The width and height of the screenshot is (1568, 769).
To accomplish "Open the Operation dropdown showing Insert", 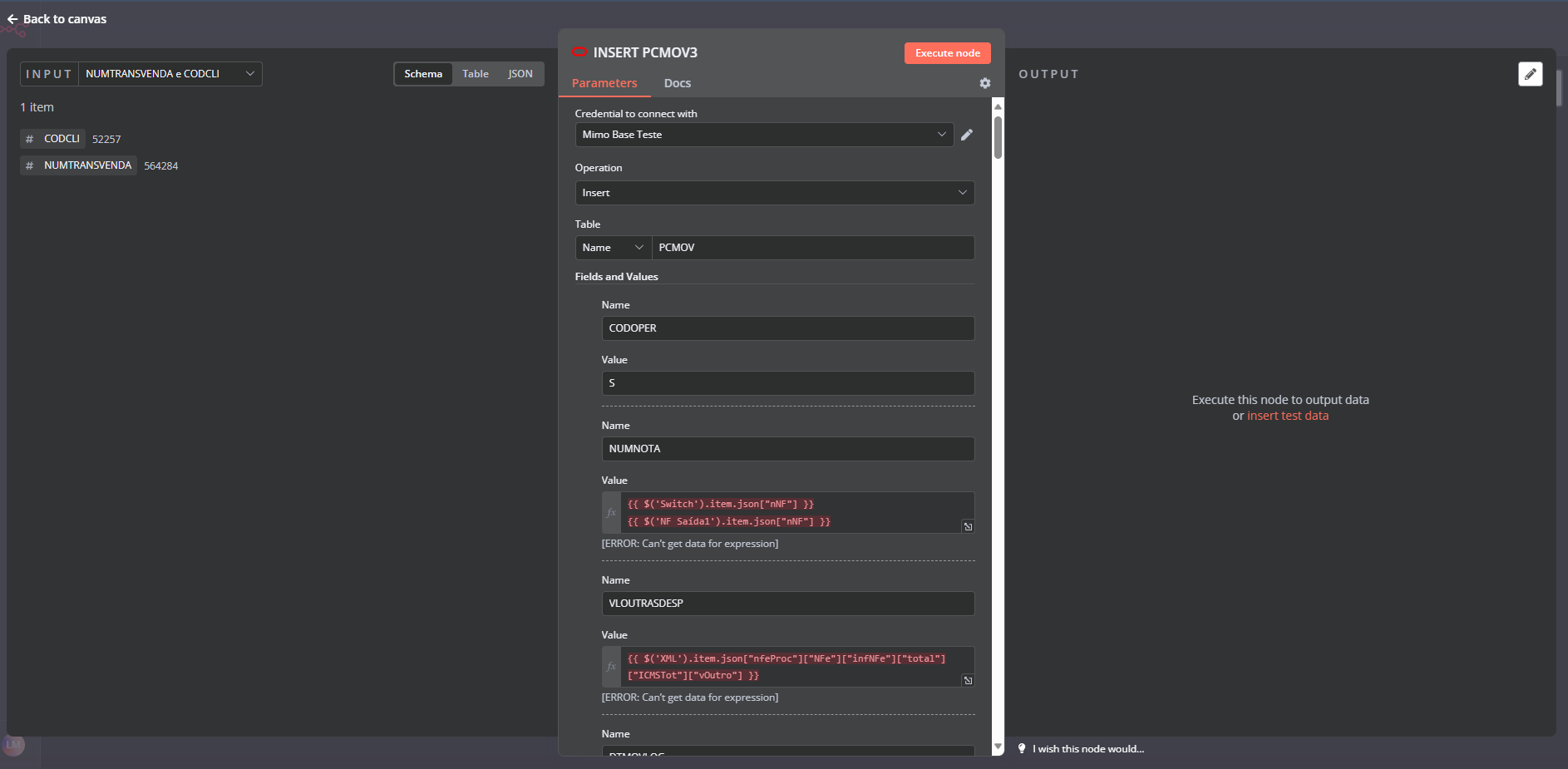I will 774,193.
